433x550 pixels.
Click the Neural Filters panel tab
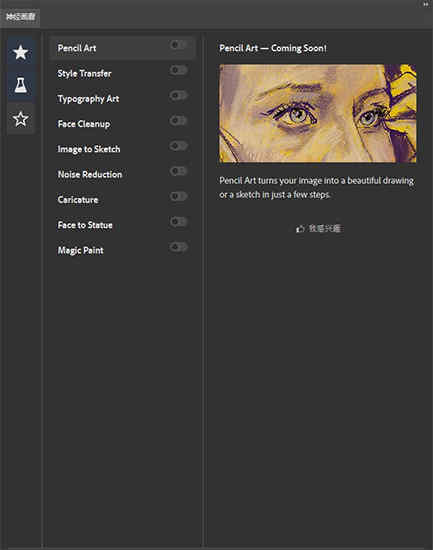point(20,16)
